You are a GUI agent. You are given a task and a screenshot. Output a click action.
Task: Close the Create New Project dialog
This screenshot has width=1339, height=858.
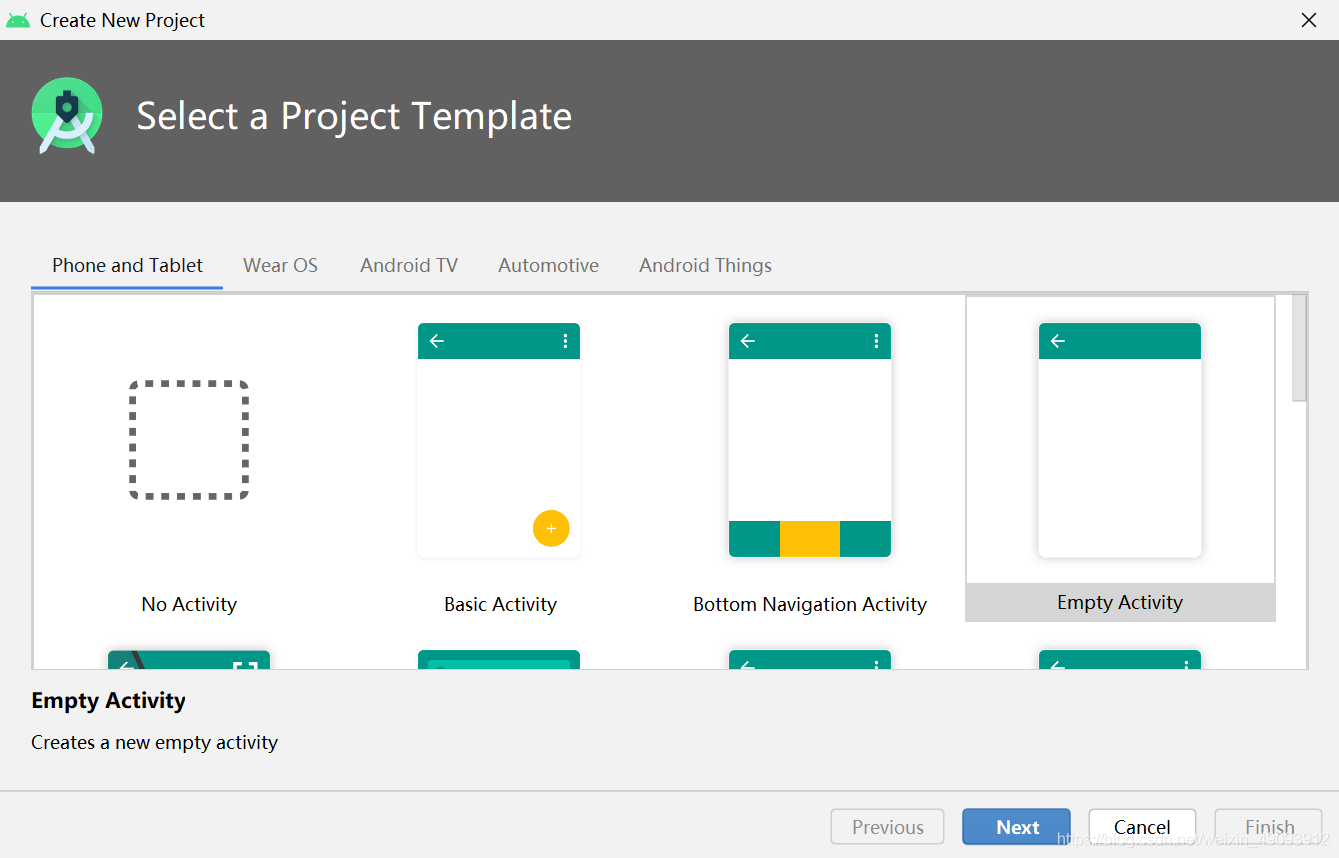(x=1308, y=20)
